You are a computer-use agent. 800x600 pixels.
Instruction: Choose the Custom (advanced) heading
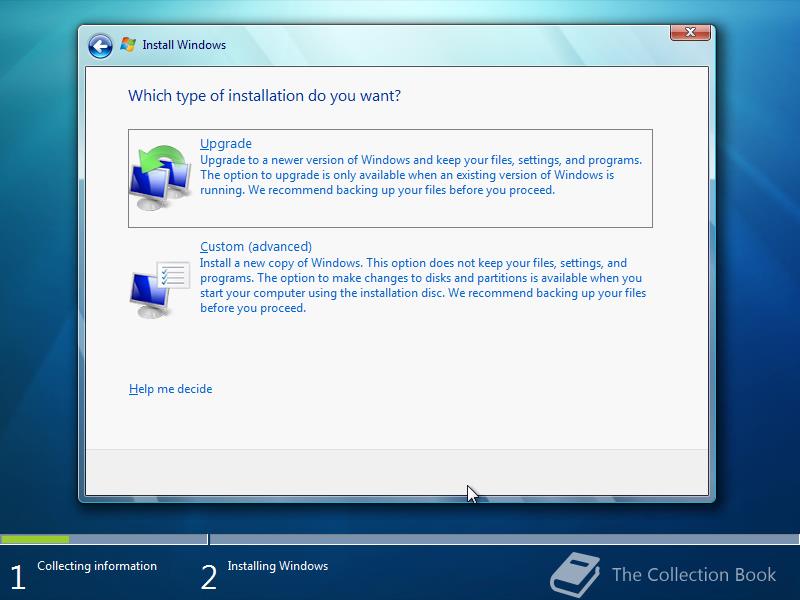tap(256, 246)
